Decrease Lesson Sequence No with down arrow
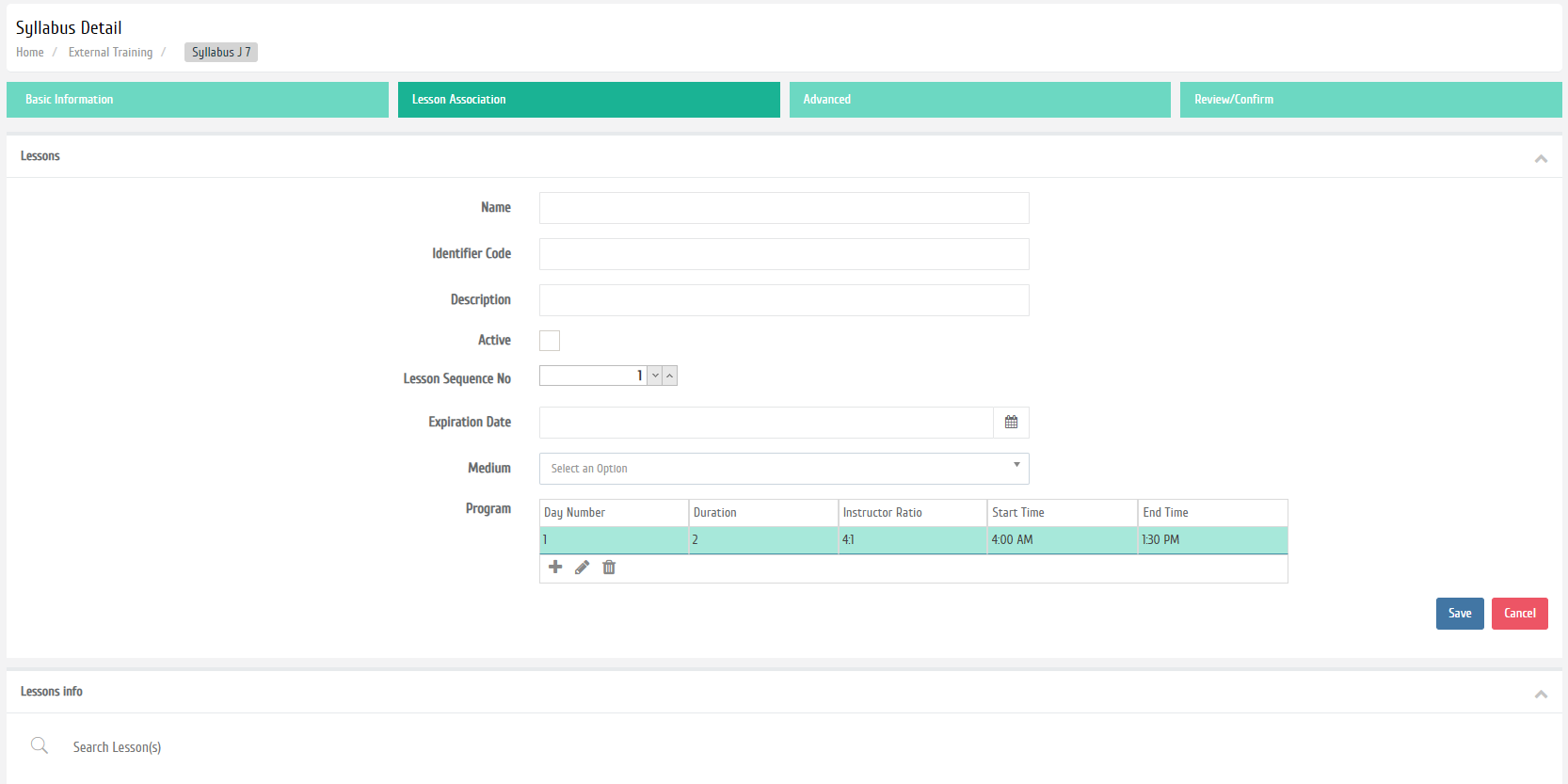The height and width of the screenshot is (784, 1568). coord(655,376)
